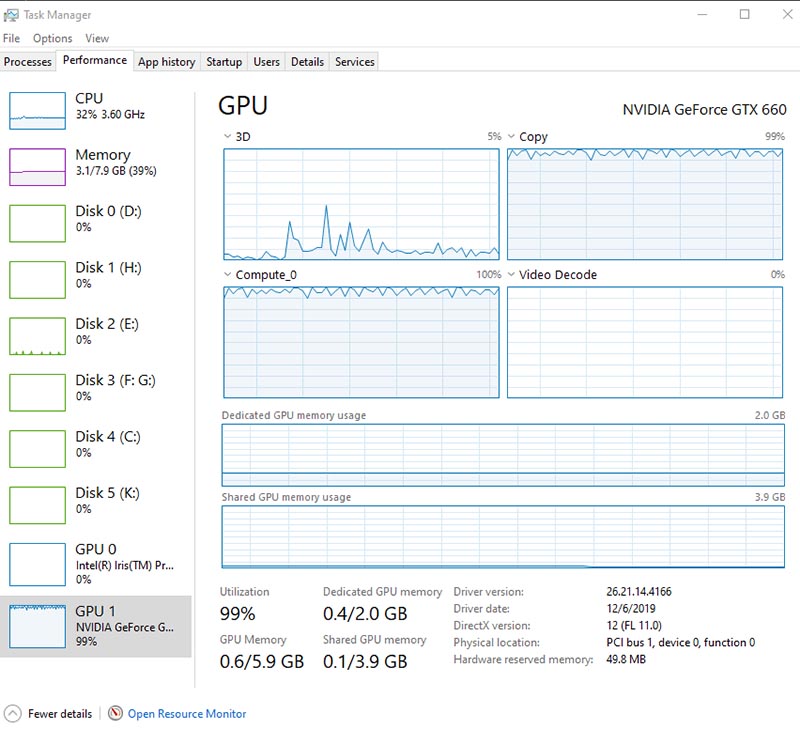This screenshot has height=729, width=800.
Task: Select Disk 3 (F: G:) thumbnail graph
Action: pos(37,392)
